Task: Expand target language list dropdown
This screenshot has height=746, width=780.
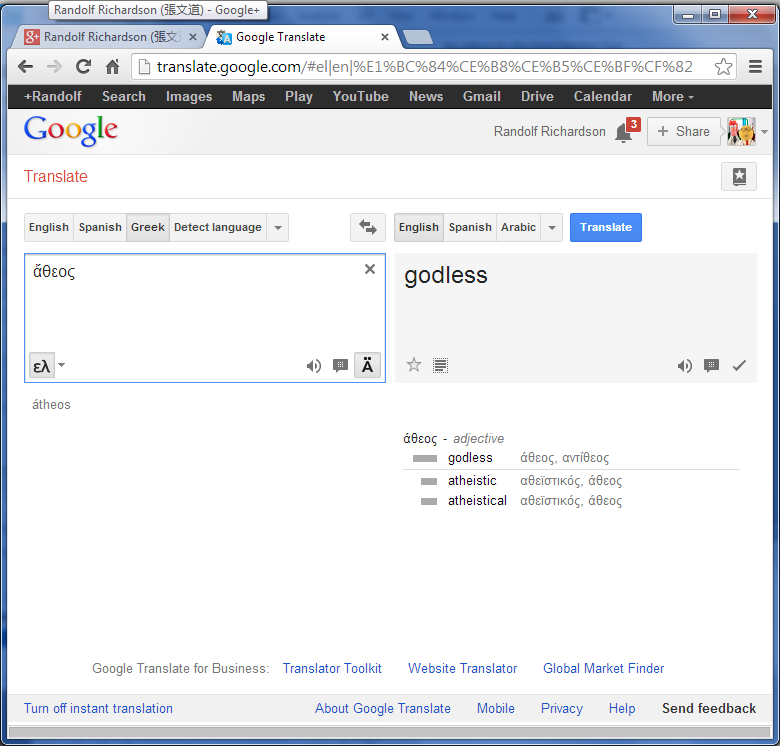Action: pos(552,227)
